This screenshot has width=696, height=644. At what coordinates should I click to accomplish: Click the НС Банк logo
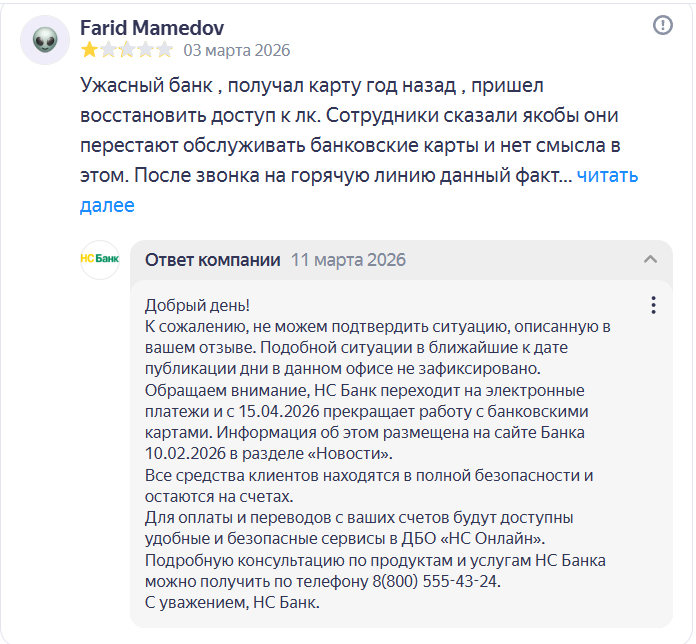point(100,260)
